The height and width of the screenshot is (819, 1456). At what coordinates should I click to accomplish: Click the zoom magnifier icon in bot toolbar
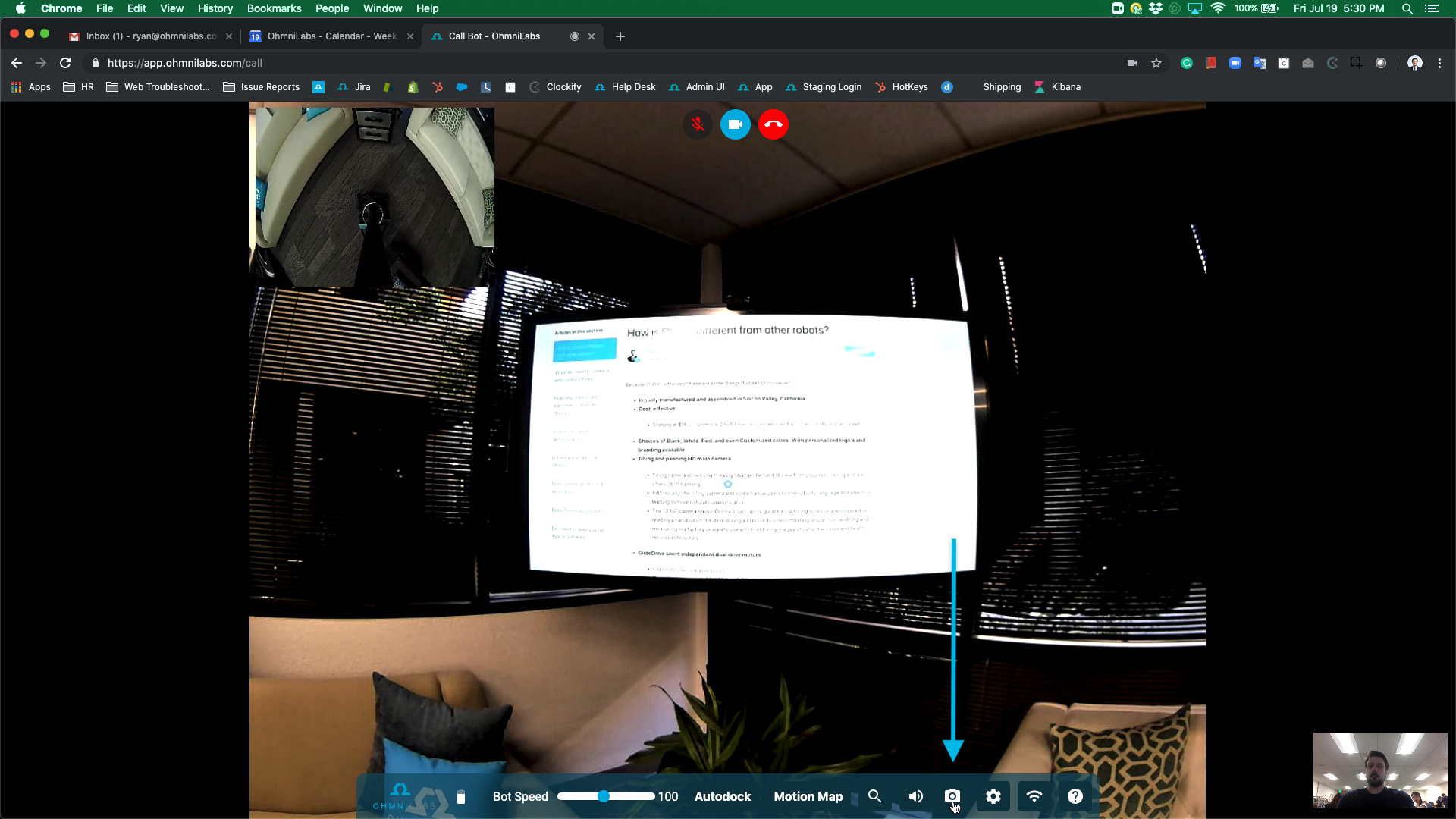(874, 796)
